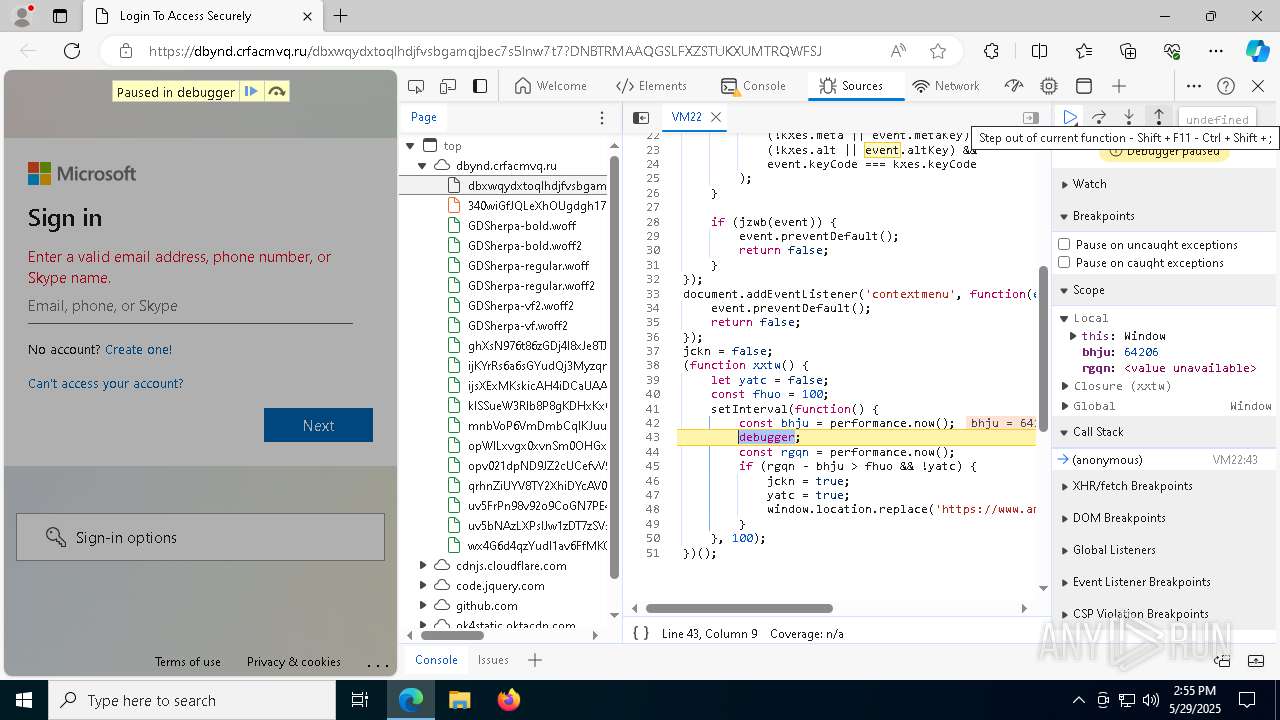The height and width of the screenshot is (720, 1280).
Task: Open Sign-in options
Action: (200, 537)
